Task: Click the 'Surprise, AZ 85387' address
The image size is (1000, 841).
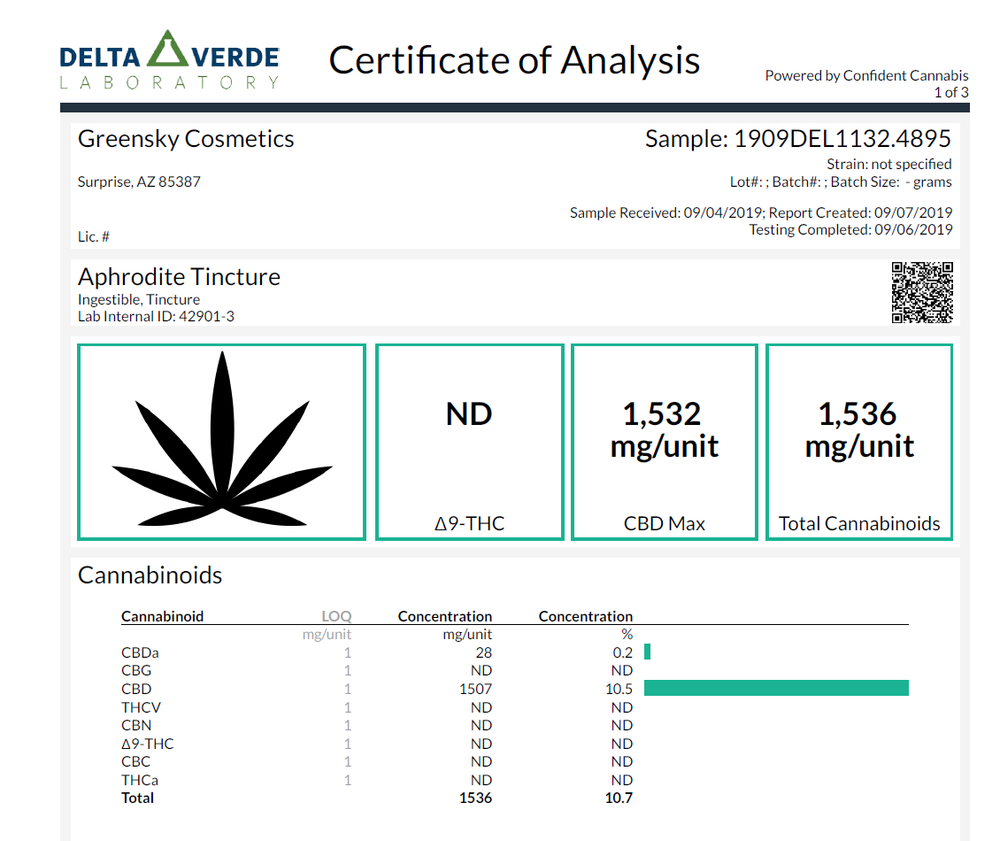Action: click(139, 182)
